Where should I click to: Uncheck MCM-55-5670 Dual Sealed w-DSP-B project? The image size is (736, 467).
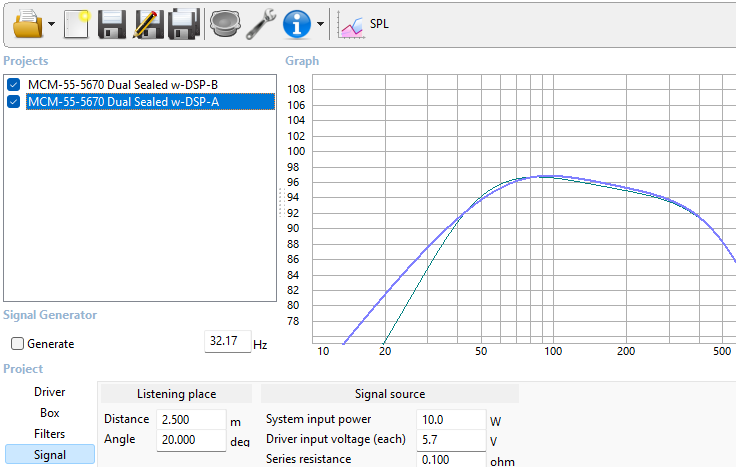pyautogui.click(x=14, y=84)
